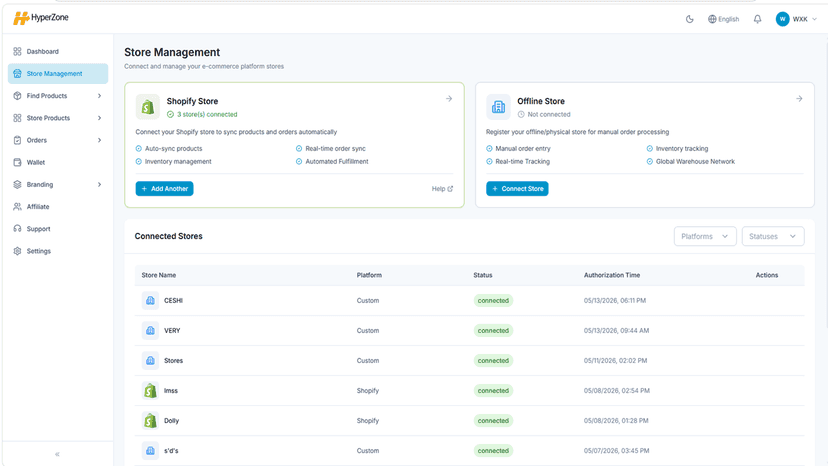Open Shopify Help link
Image resolution: width=828 pixels, height=466 pixels.
pyautogui.click(x=443, y=189)
